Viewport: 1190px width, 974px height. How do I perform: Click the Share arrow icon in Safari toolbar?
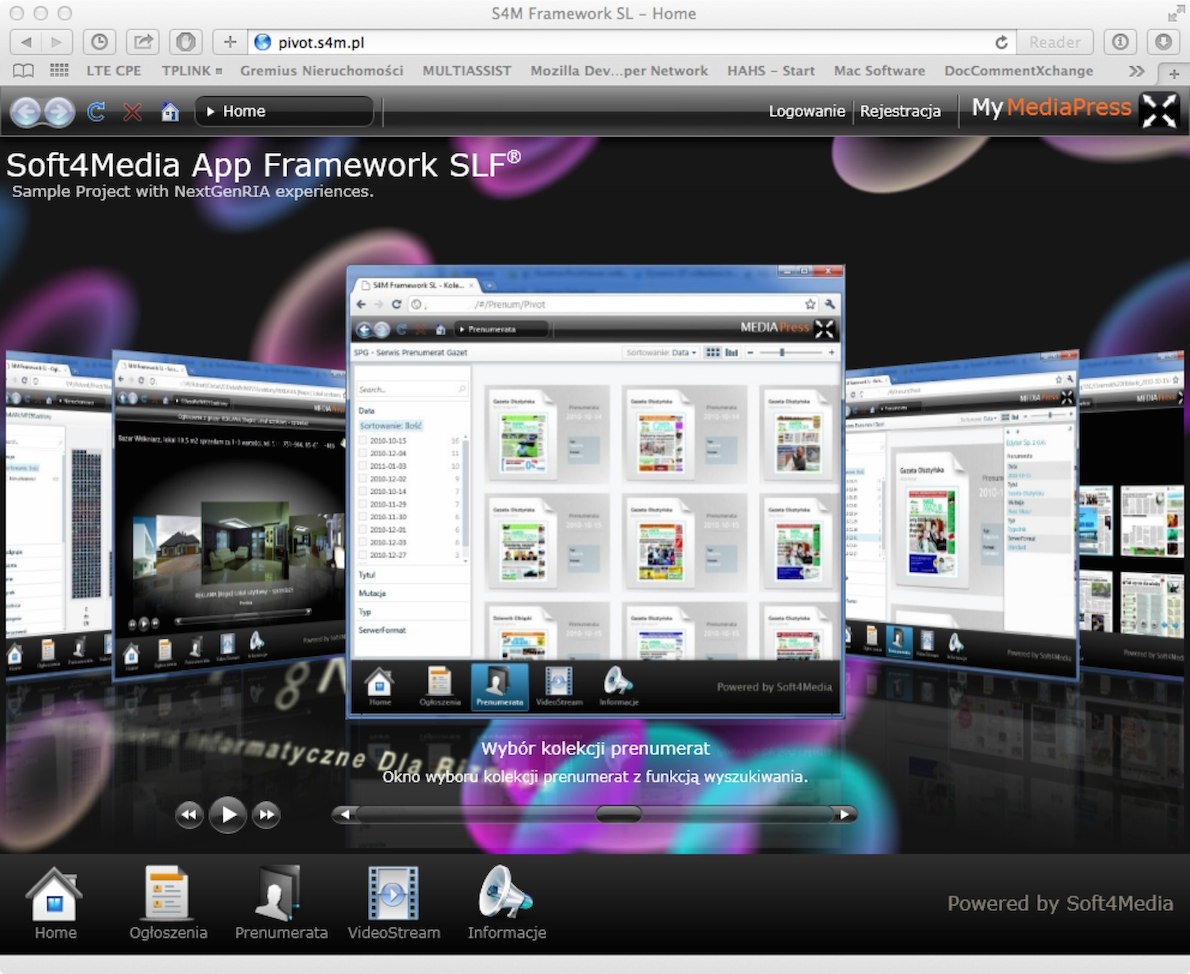pos(142,42)
